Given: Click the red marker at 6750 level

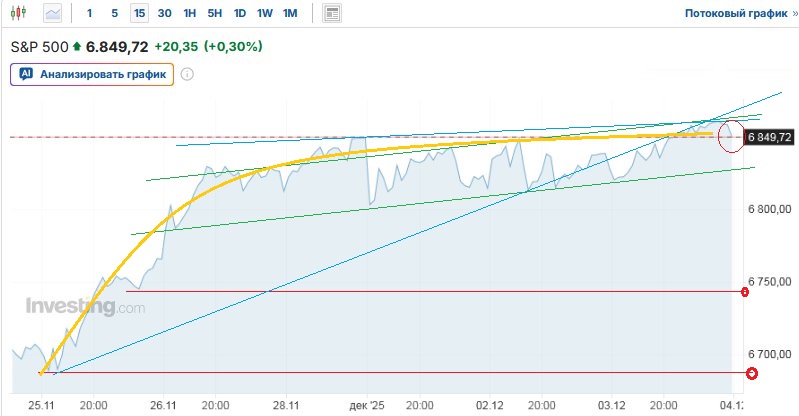Looking at the screenshot, I should pos(744,291).
